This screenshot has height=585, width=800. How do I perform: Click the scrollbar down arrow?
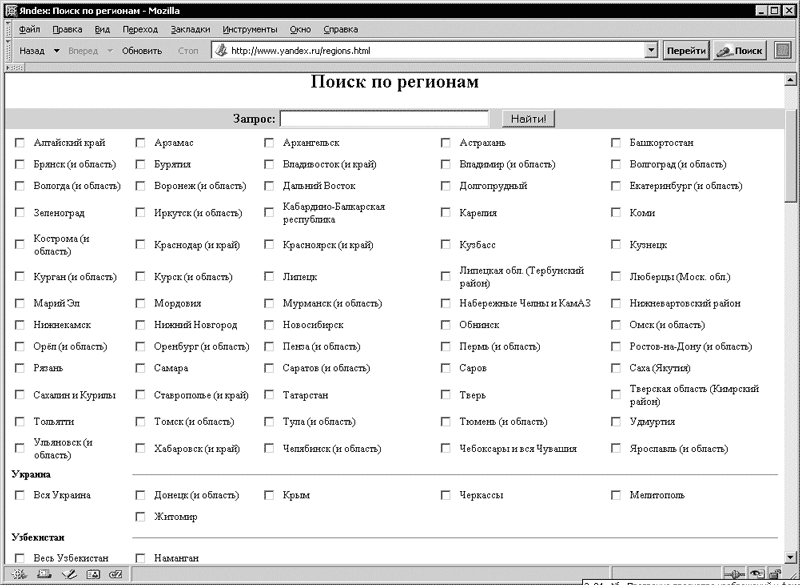pyautogui.click(x=790, y=558)
